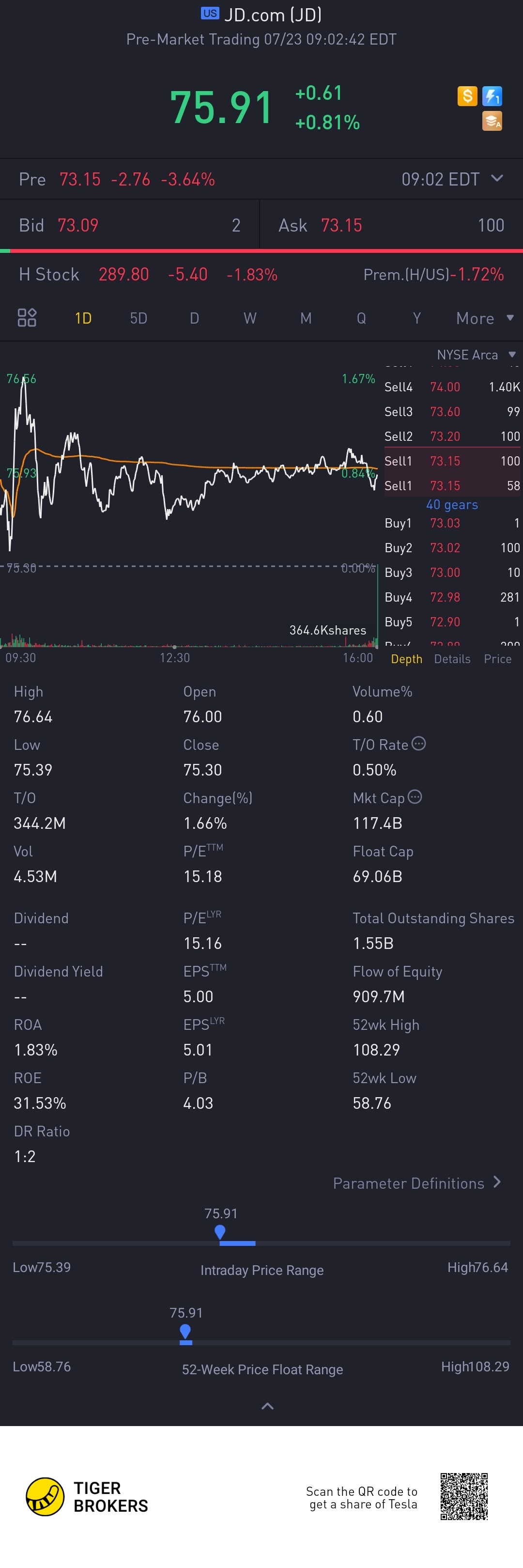The width and height of the screenshot is (523, 1568).
Task: Open the More timeframes dropdown
Action: click(x=485, y=318)
